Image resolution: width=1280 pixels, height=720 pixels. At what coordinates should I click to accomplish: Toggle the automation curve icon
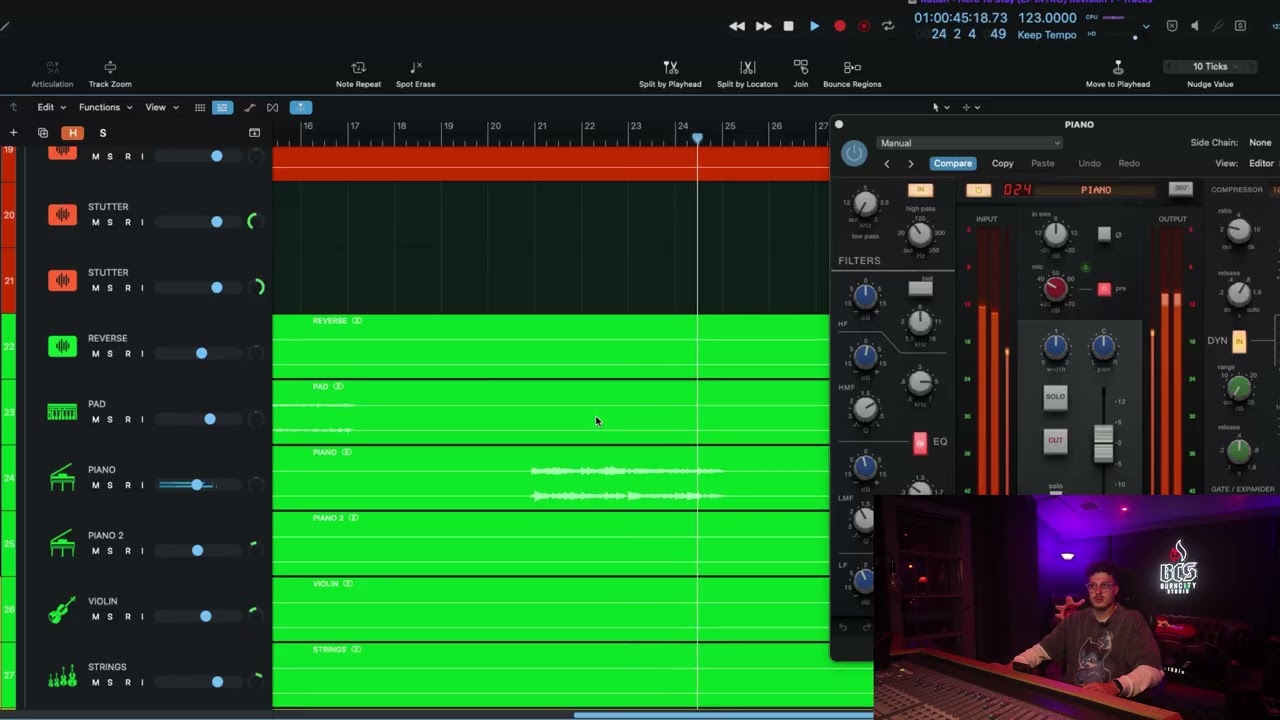point(249,107)
